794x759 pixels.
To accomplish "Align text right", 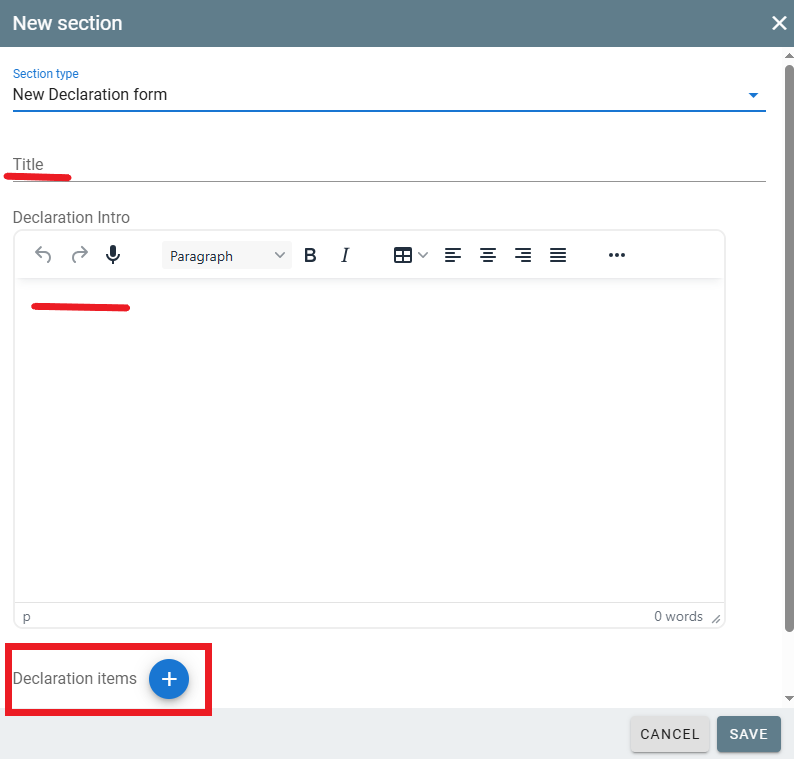I will [x=523, y=255].
